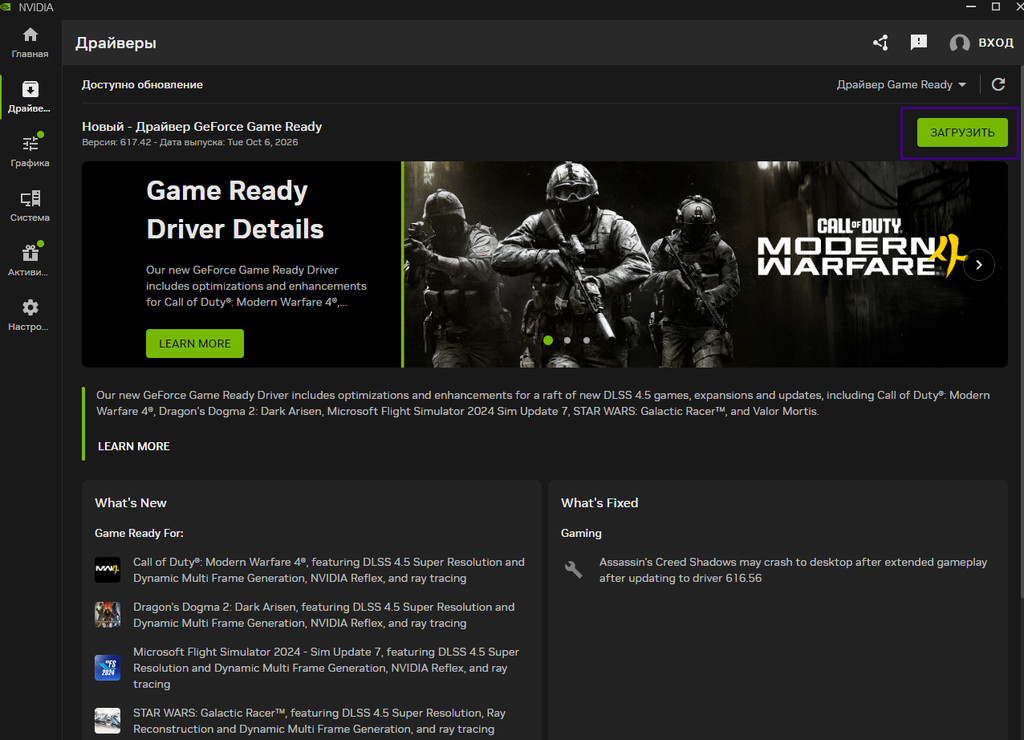Screen dimensions: 1024x740
Task: Click the Flight Simulator 2024 game icon
Action: (107, 668)
